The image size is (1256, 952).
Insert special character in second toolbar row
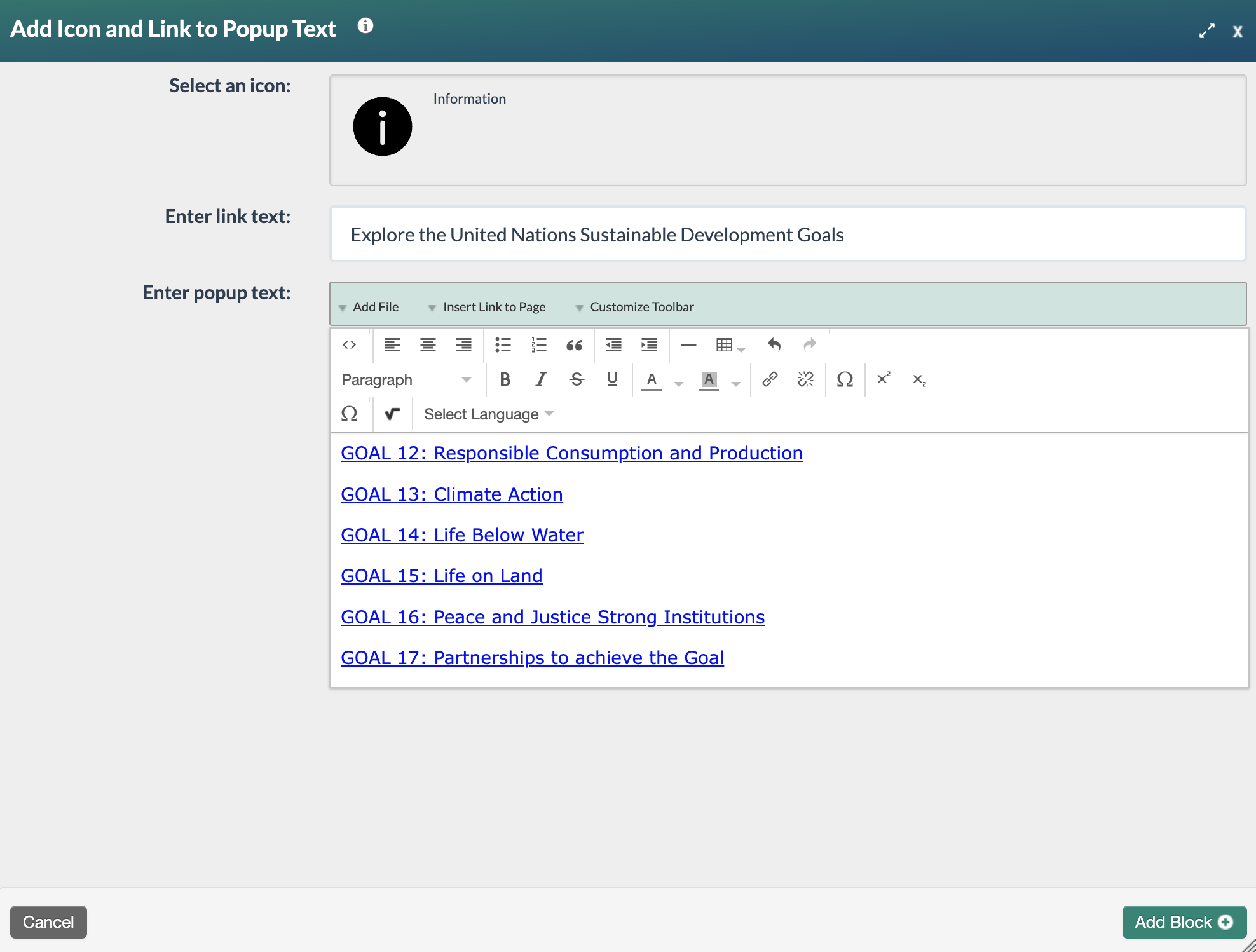coord(845,379)
